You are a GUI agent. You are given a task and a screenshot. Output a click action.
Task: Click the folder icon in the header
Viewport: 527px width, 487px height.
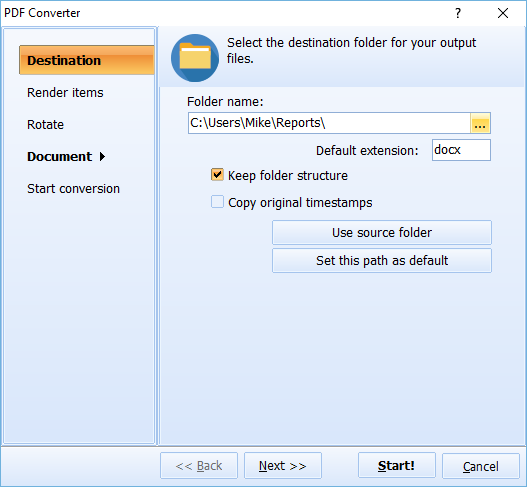point(195,58)
